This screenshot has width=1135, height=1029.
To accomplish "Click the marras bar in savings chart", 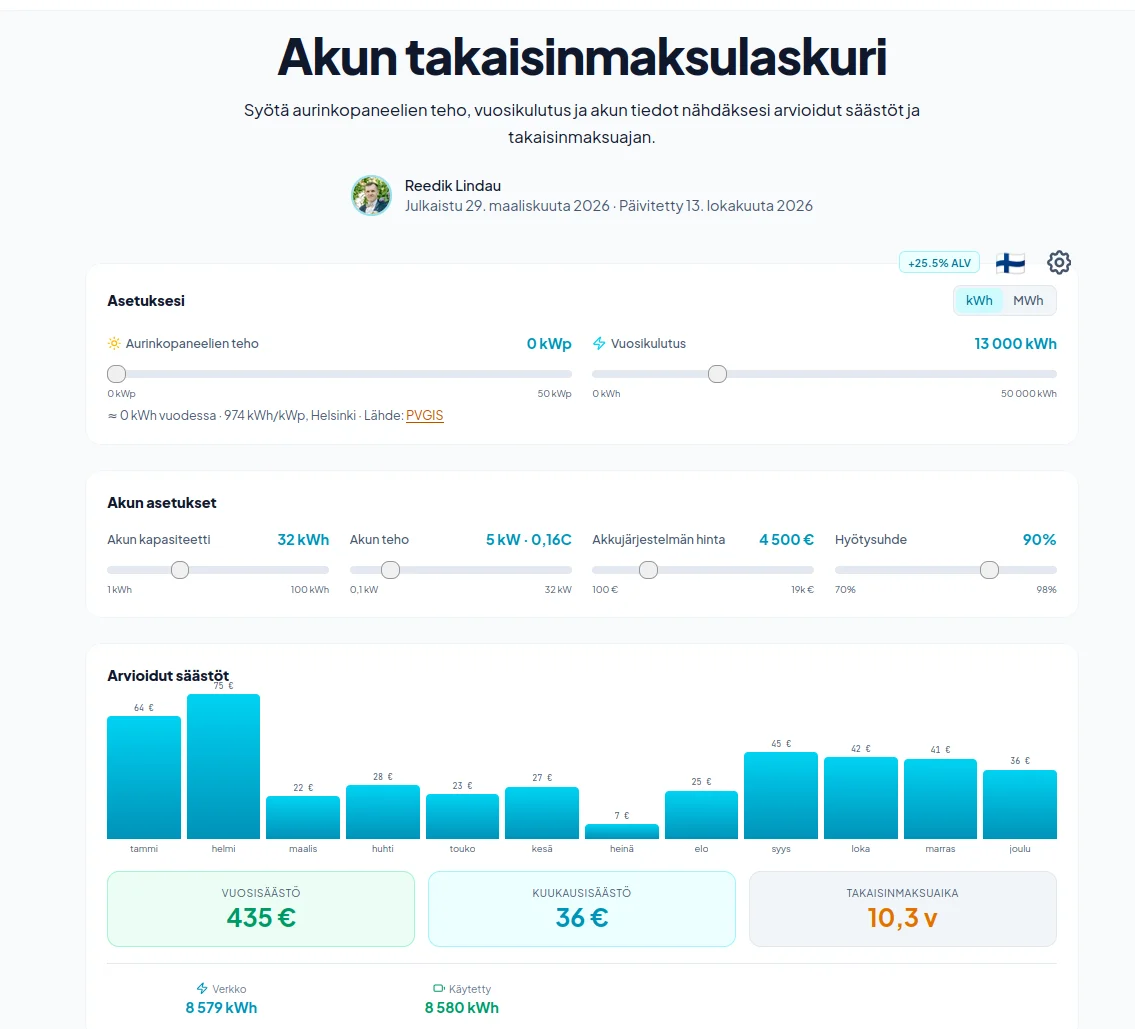I will pos(940,799).
